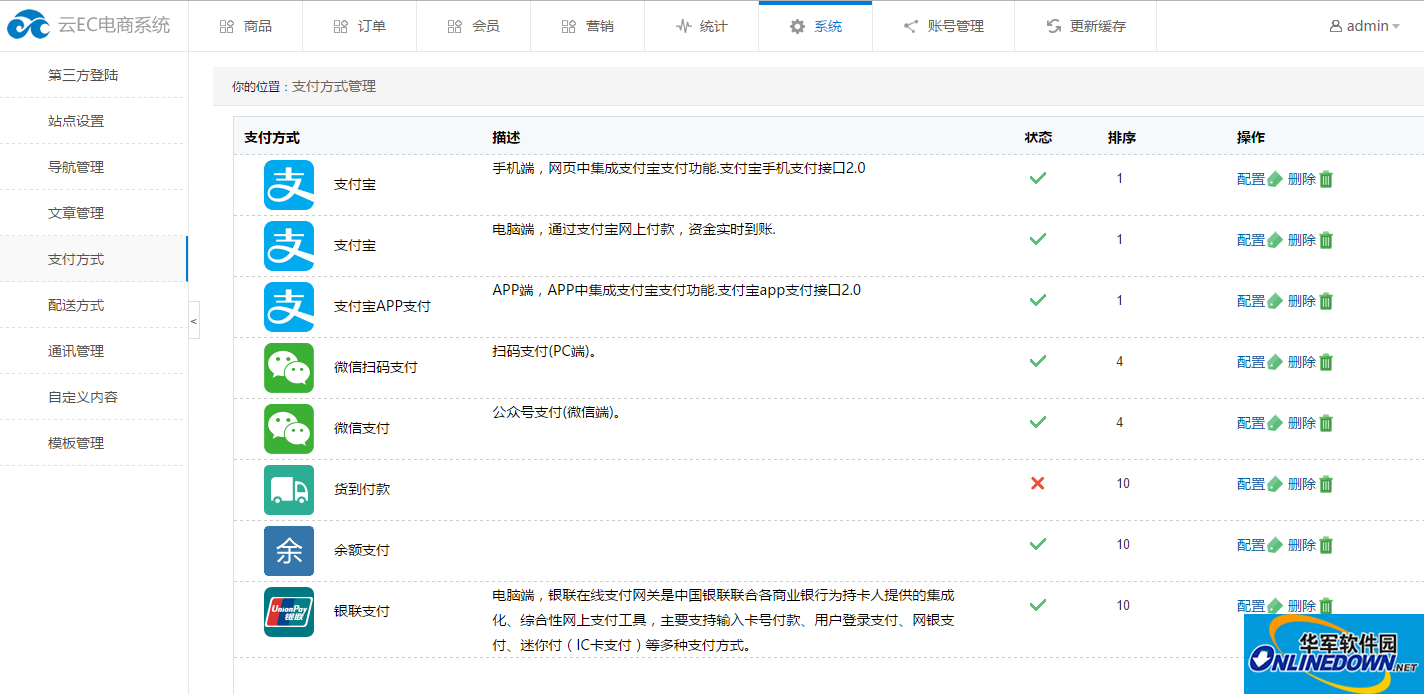The image size is (1424, 694).
Task: Enable 货到付款 by clicking its red X status
Action: click(1037, 483)
